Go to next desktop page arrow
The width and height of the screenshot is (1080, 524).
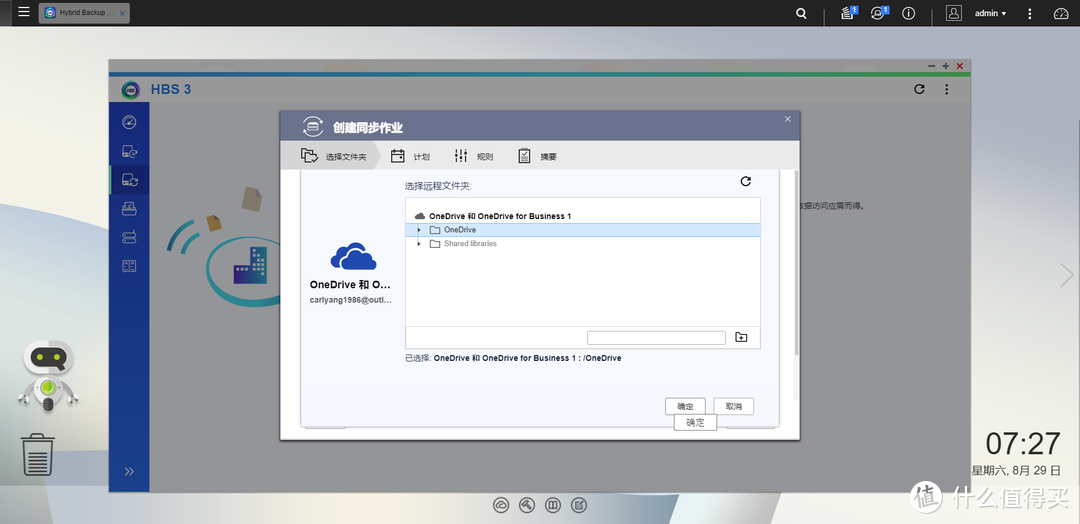(x=1066, y=275)
